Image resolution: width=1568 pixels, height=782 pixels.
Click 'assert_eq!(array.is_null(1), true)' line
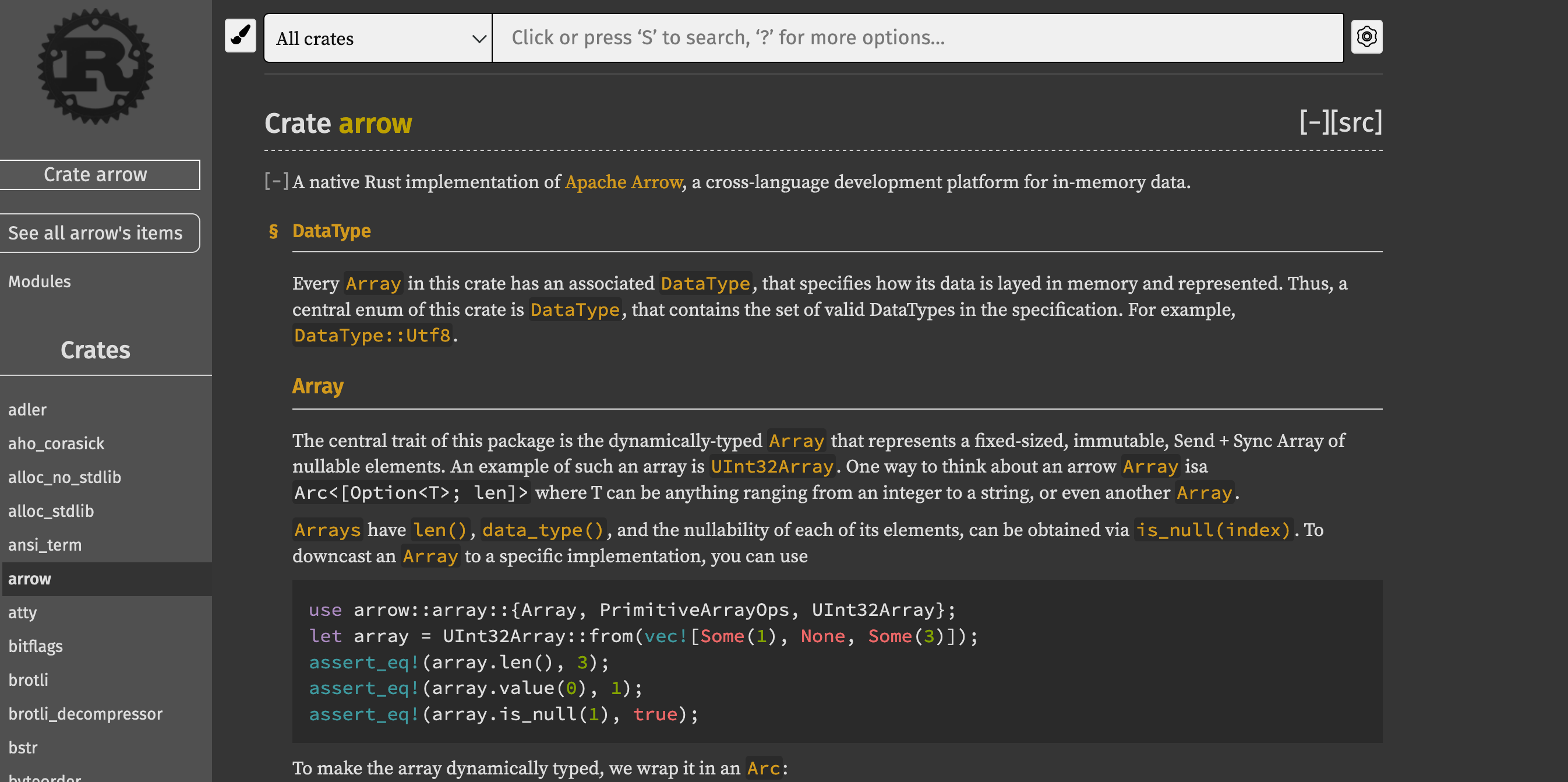(503, 715)
